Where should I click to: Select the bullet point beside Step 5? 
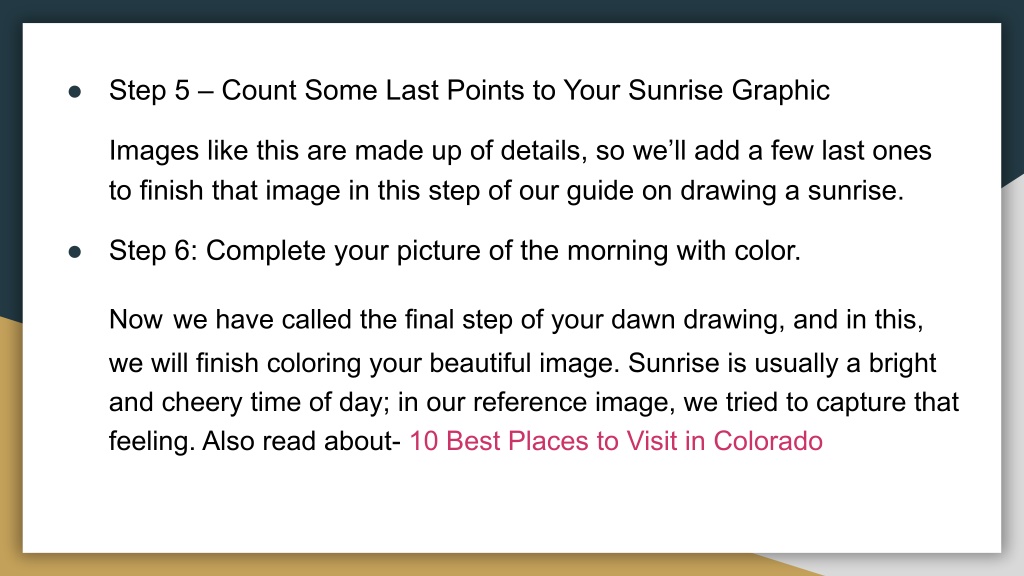(74, 91)
